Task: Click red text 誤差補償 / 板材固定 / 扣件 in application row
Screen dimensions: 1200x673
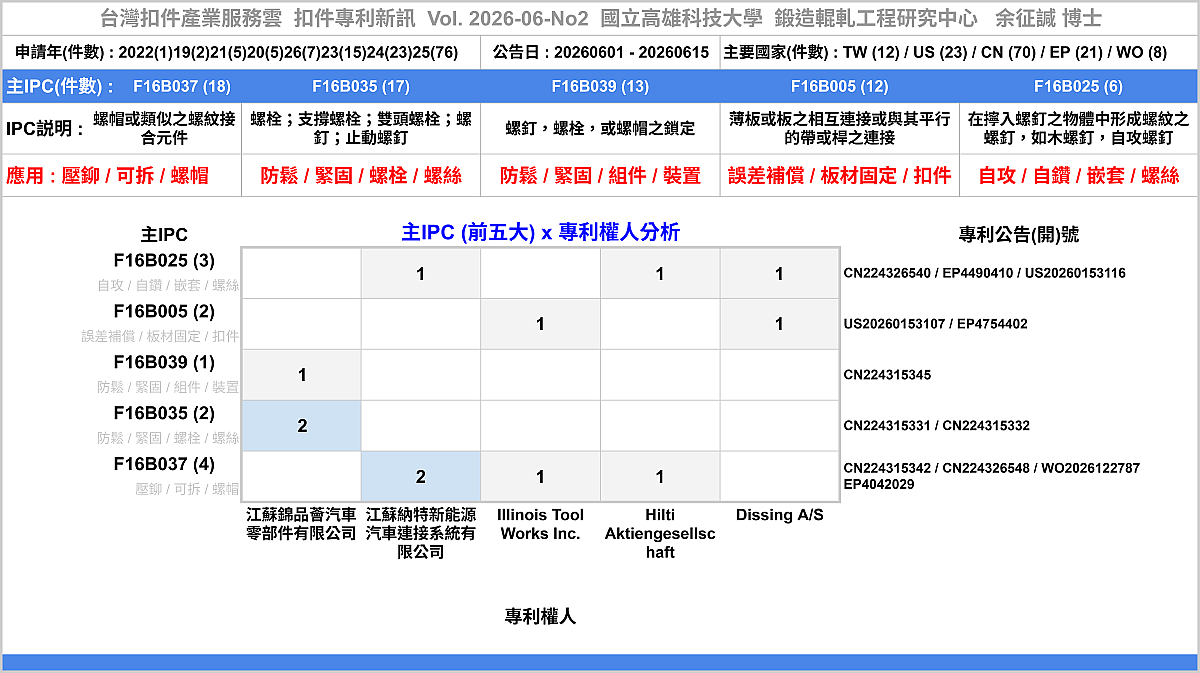Action: click(839, 176)
